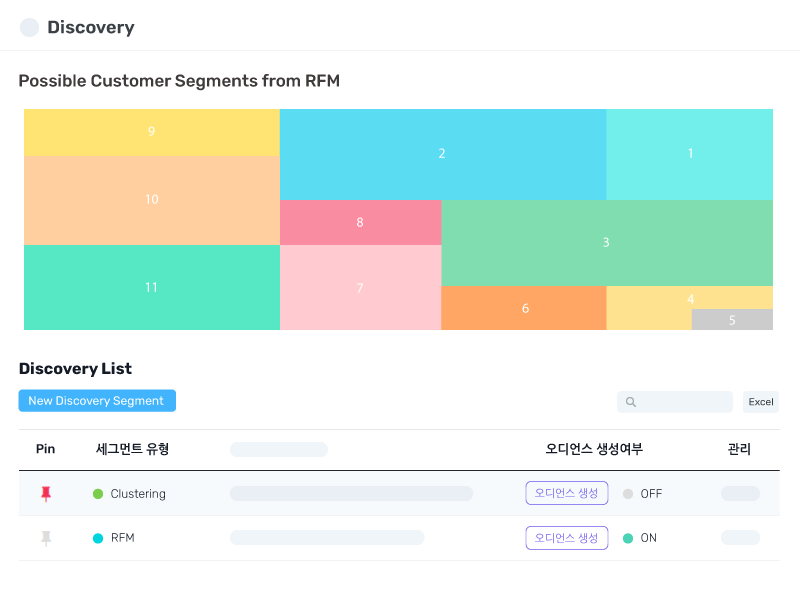Viewport: 800px width, 600px height.
Task: Click 오디언스 생성 button in RFM row
Action: tap(566, 538)
